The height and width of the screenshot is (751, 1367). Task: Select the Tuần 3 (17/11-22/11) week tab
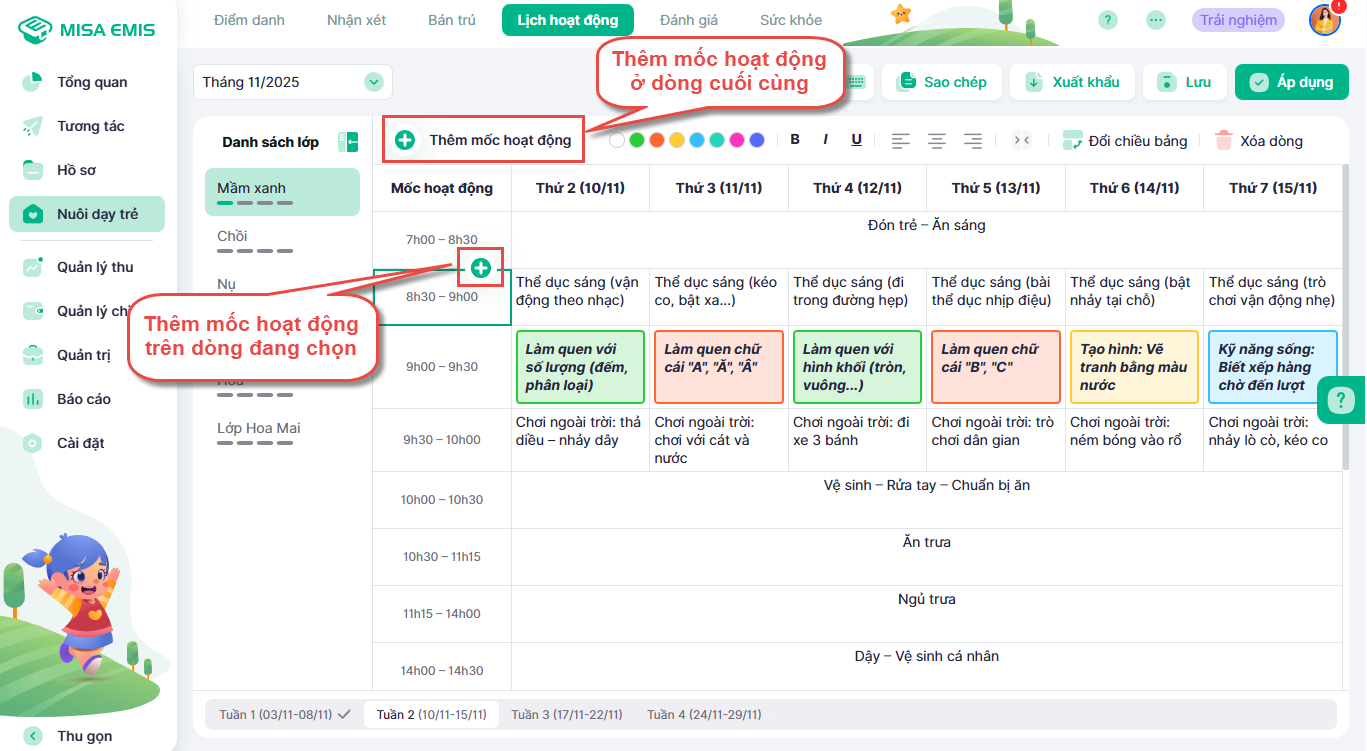[x=566, y=714]
